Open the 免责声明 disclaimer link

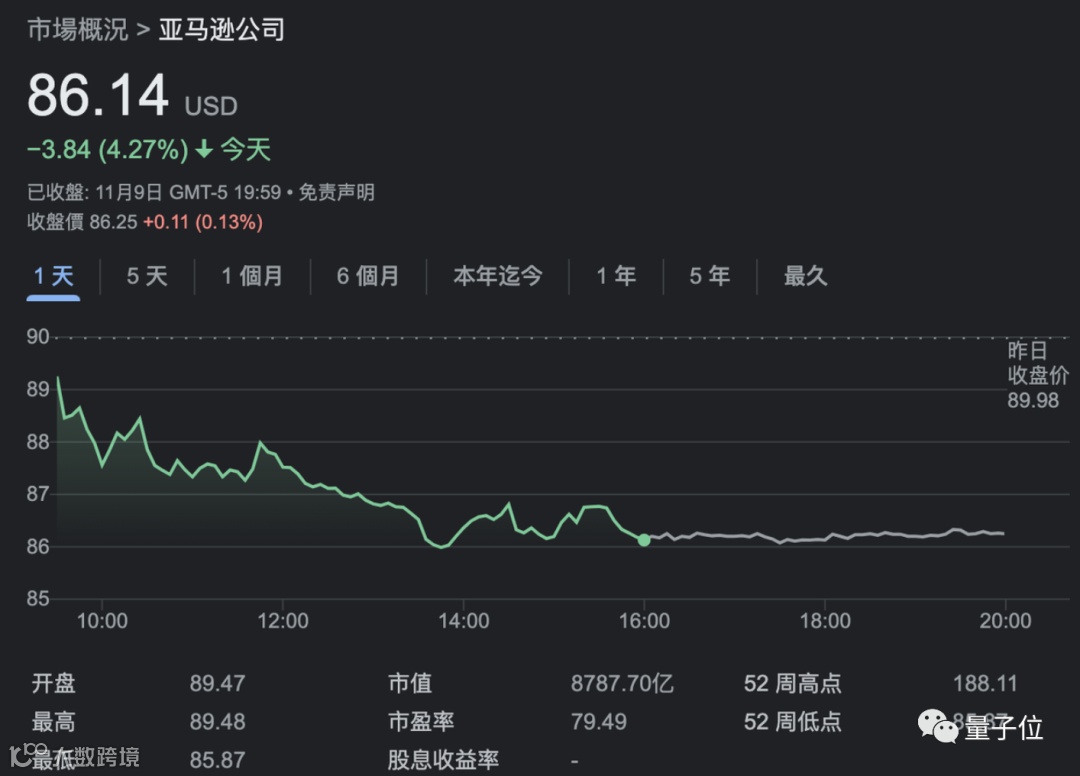pos(337,192)
